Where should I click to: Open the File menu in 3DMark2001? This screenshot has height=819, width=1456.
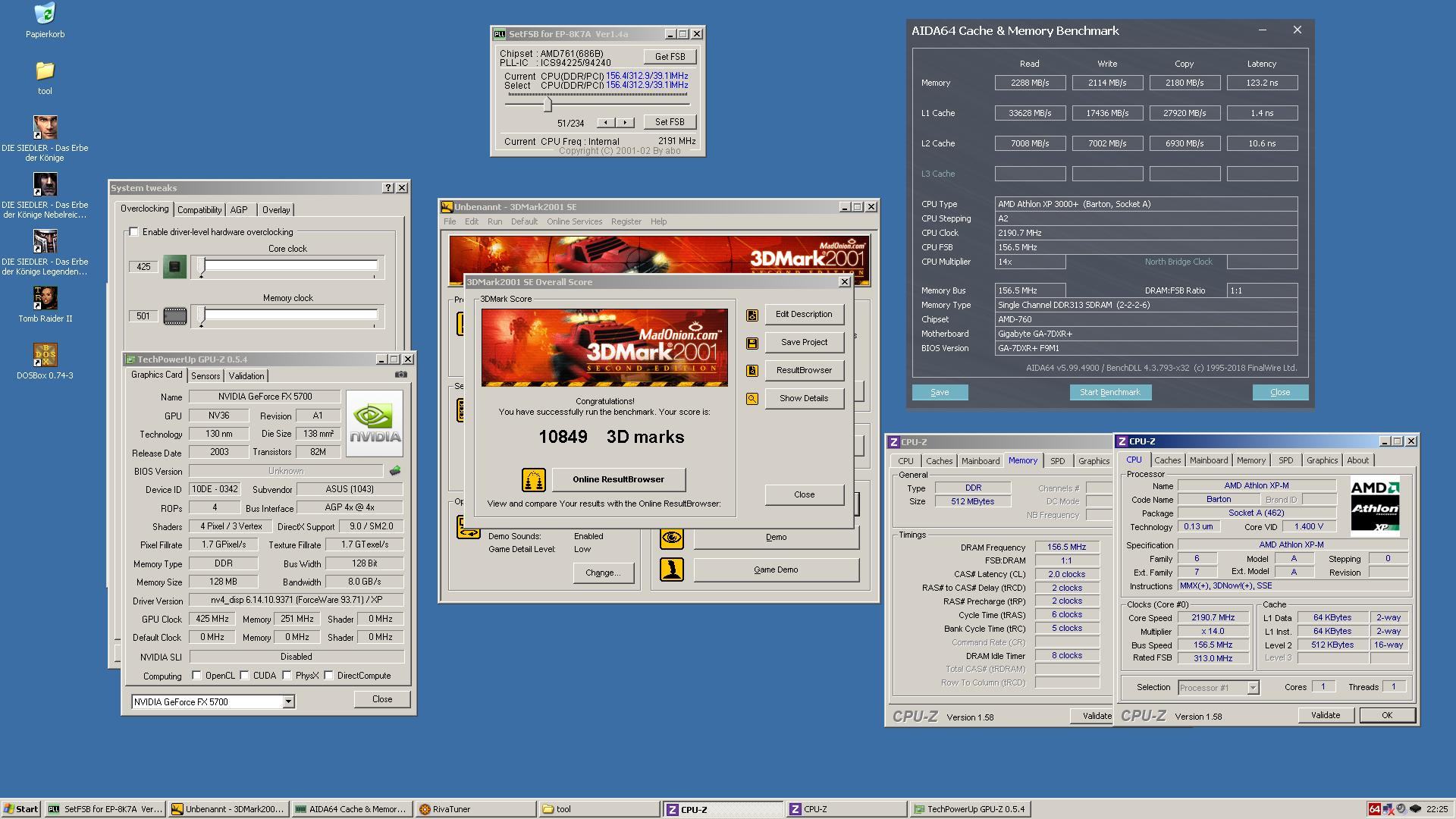450,222
